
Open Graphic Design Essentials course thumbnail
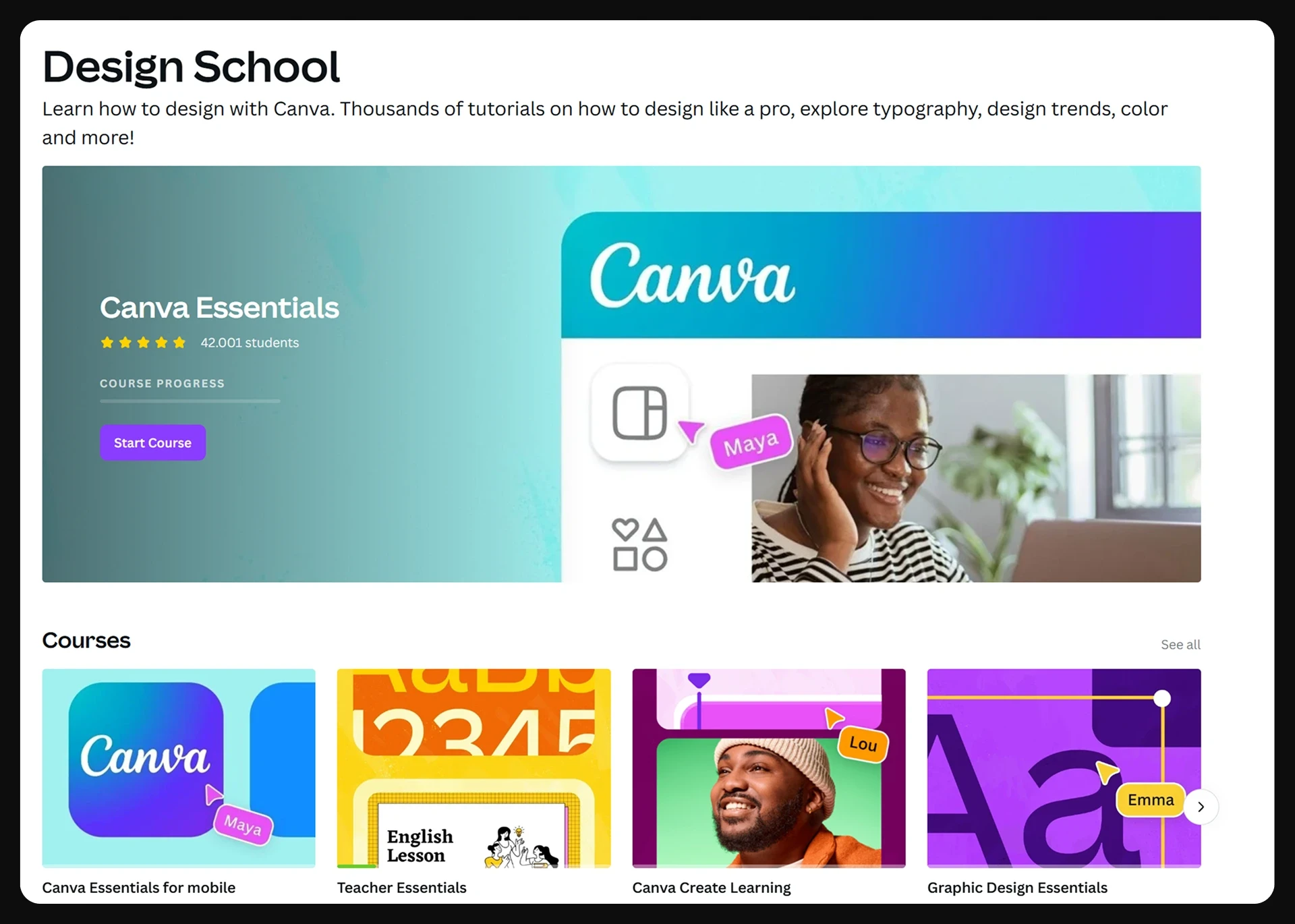tap(1064, 768)
